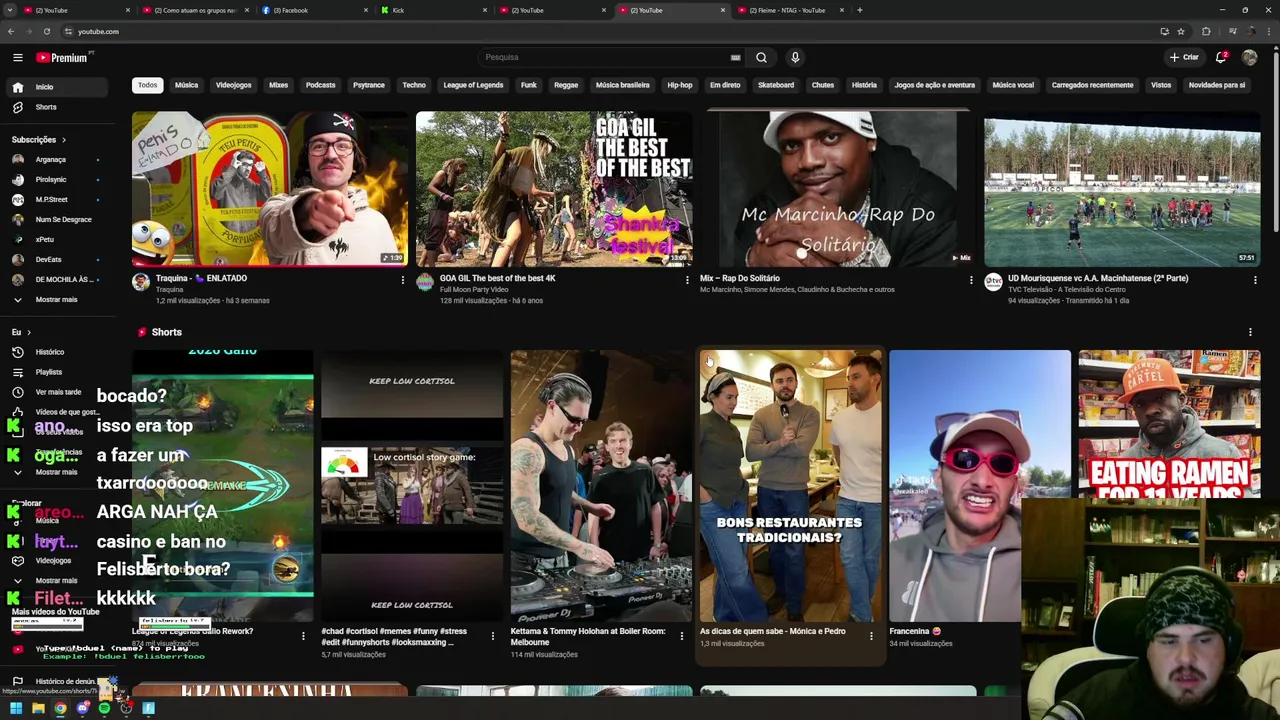This screenshot has height=720, width=1280.
Task: Open Histórico in sidebar
Action: coord(58,352)
